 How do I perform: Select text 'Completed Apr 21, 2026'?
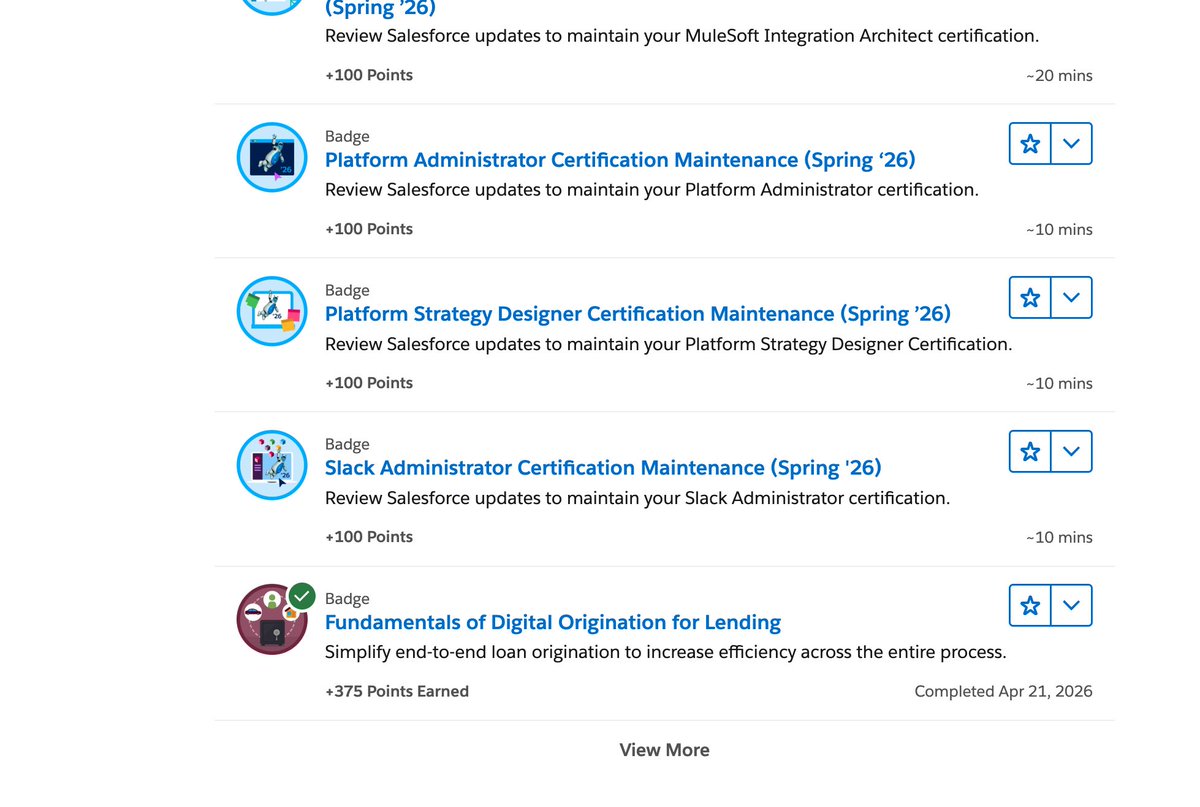pyautogui.click(x=1003, y=691)
